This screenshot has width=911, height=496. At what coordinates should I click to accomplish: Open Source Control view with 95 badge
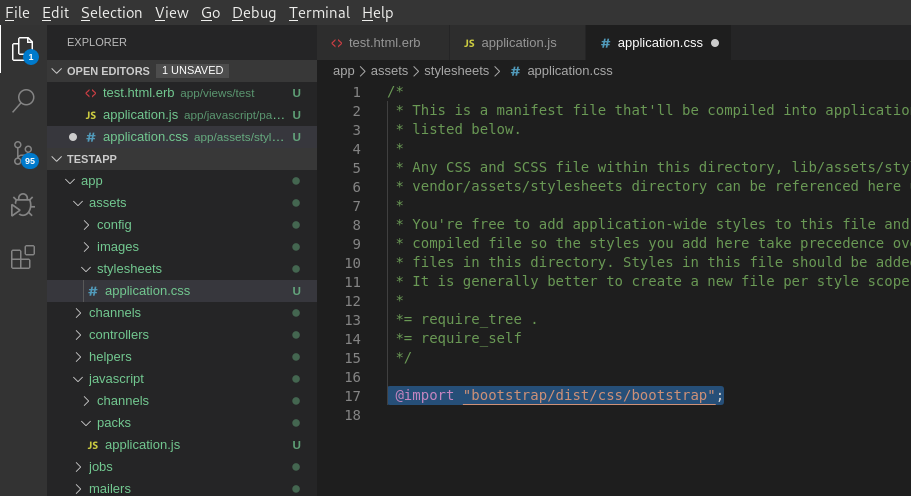click(x=22, y=152)
